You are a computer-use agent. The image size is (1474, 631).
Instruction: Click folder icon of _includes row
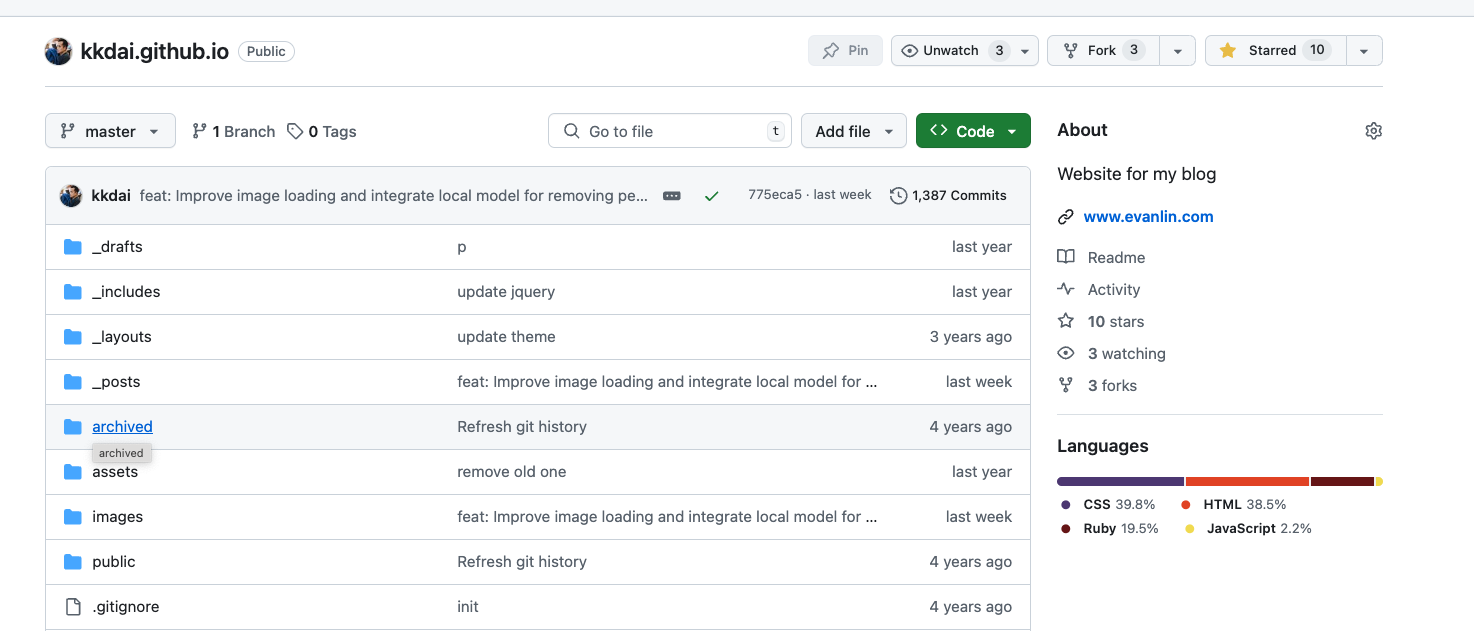(73, 292)
